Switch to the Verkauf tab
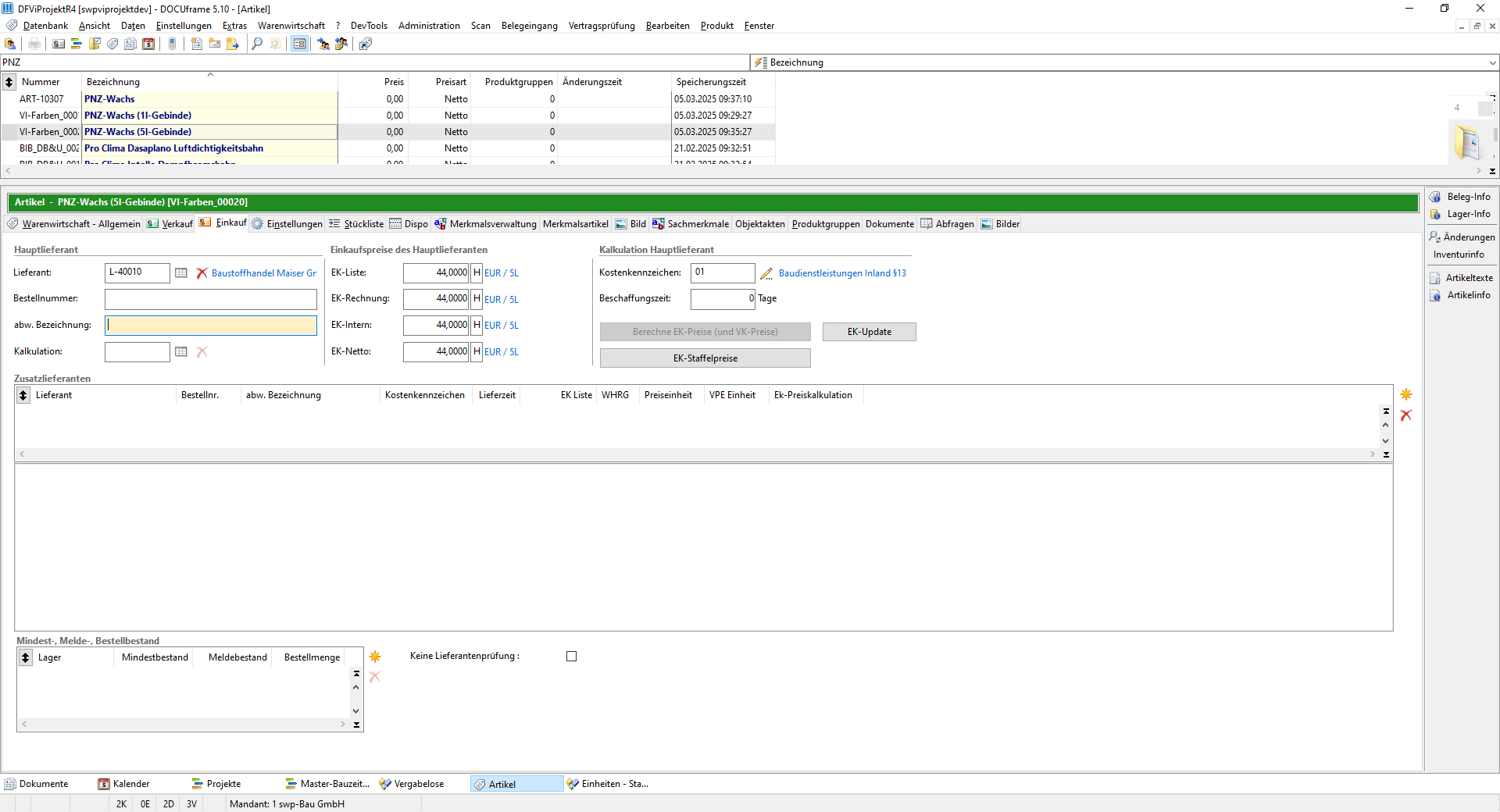The image size is (1500, 812). click(170, 224)
